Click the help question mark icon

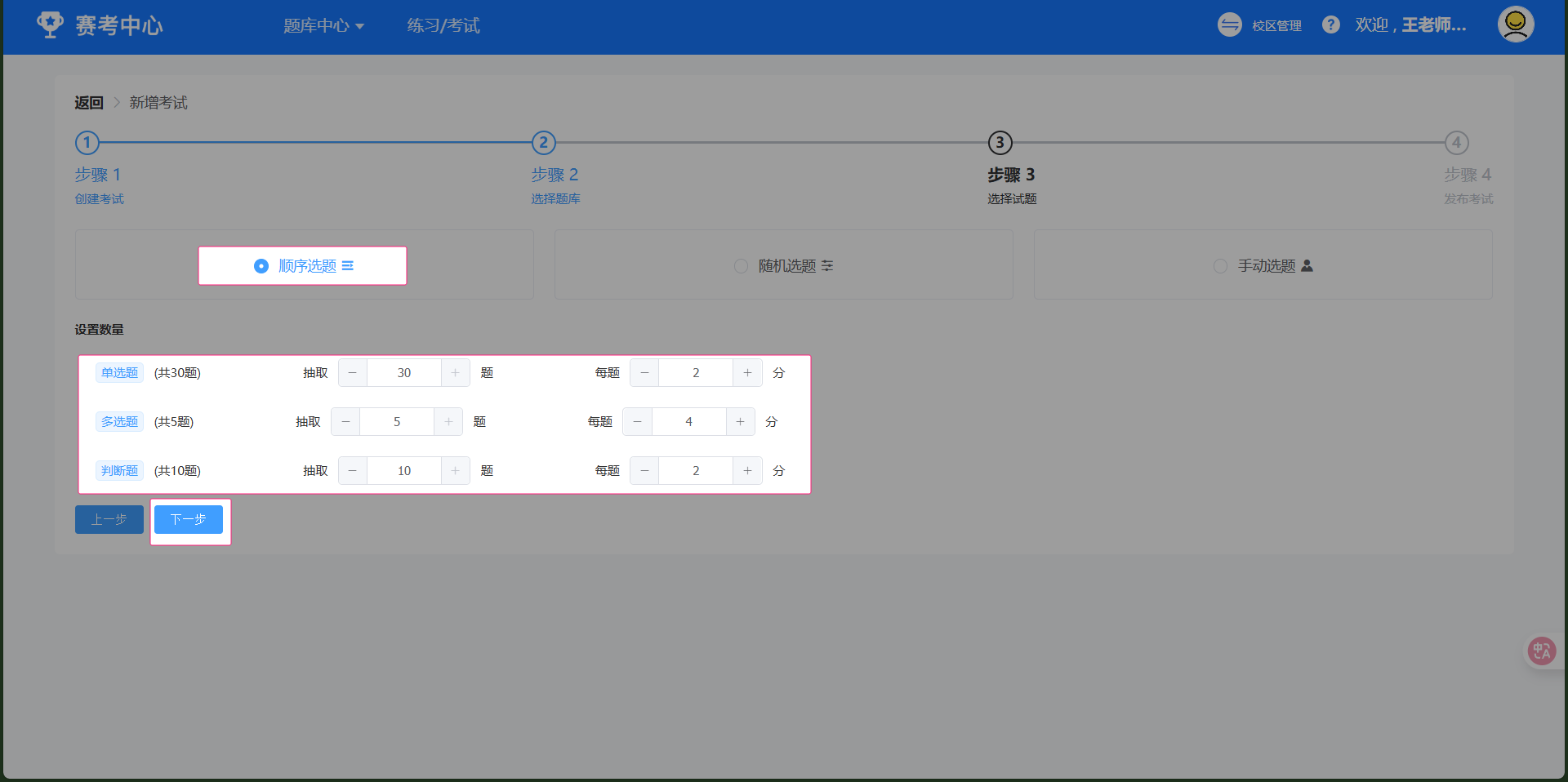click(1330, 25)
